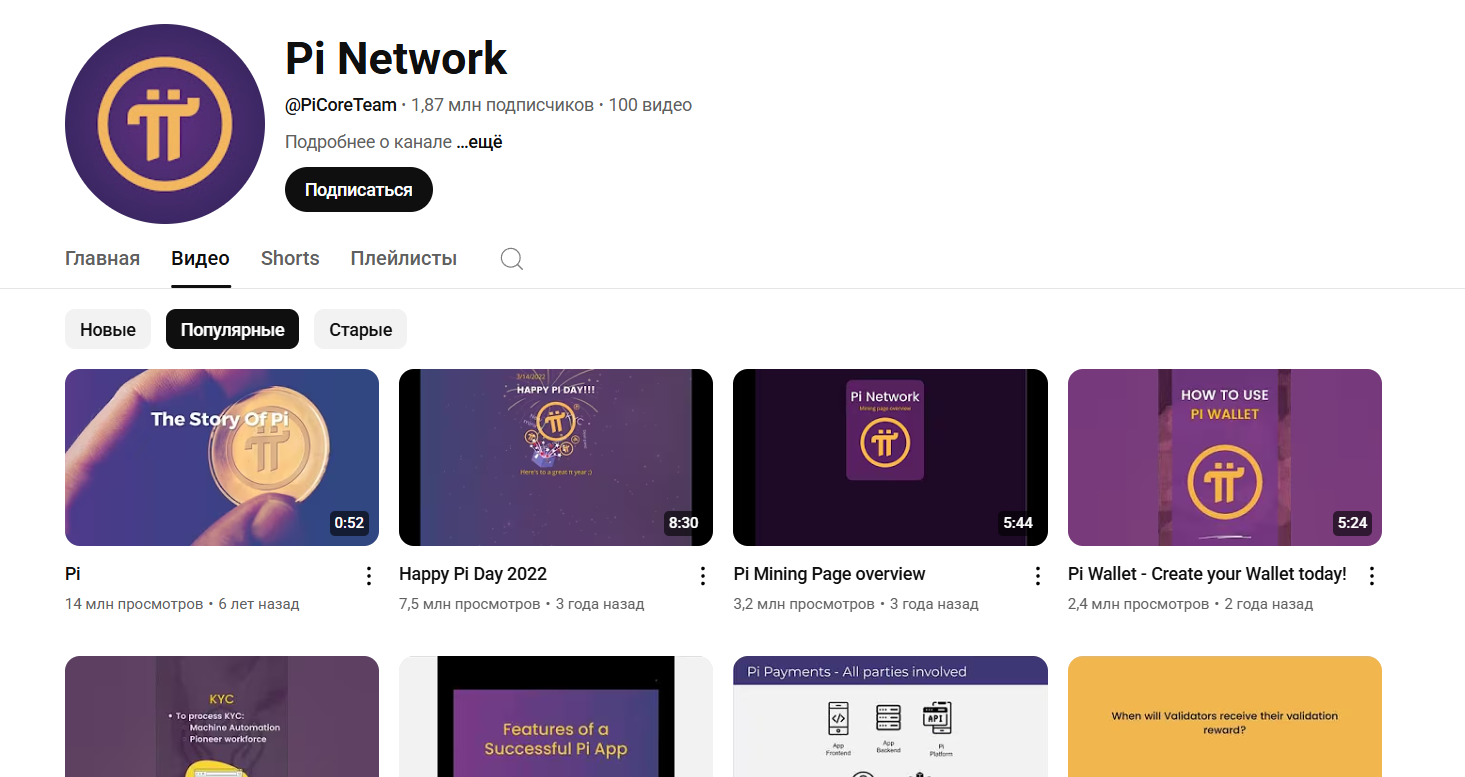This screenshot has height=777, width=1465.
Task: Open the KYC video thumbnail
Action: pos(222,716)
